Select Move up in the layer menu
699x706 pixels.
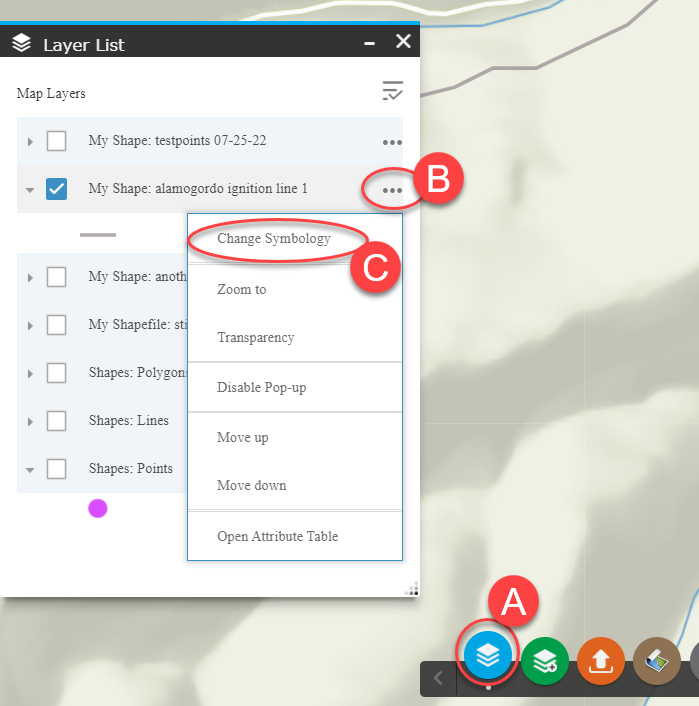(x=243, y=437)
